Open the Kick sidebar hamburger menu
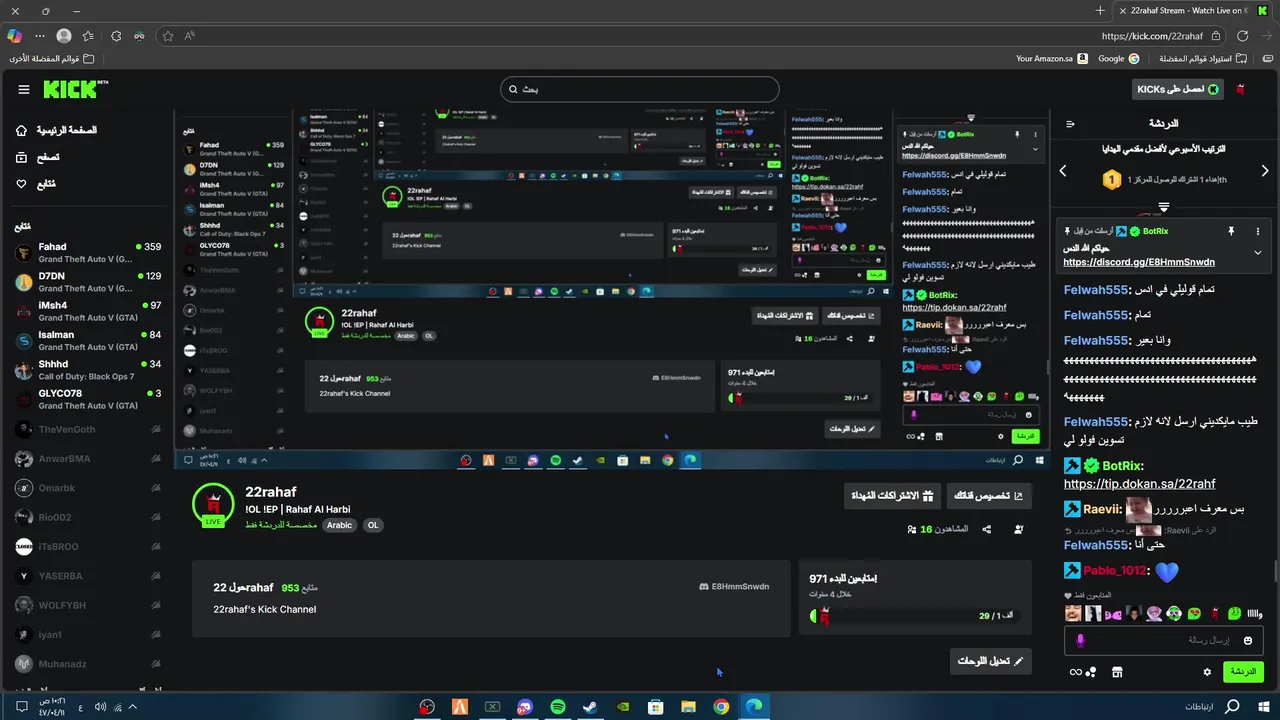The height and width of the screenshot is (720, 1280). coord(24,90)
